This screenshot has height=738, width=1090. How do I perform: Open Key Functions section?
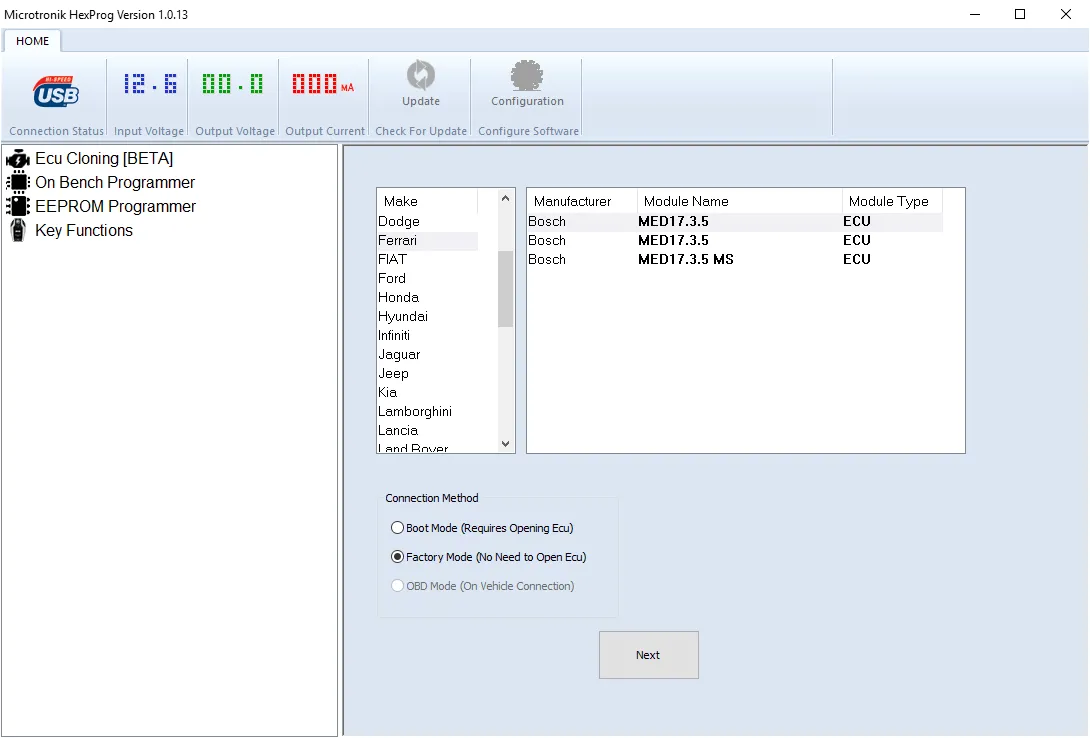pyautogui.click(x=83, y=230)
